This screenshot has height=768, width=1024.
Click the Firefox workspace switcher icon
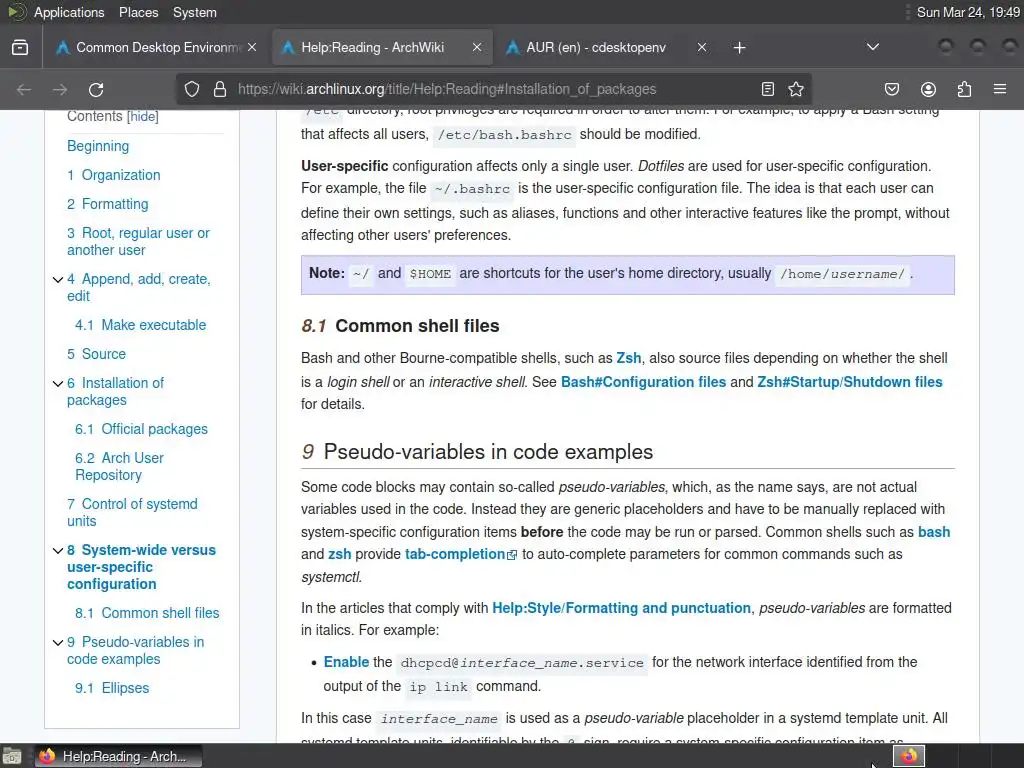pyautogui.click(x=908, y=756)
